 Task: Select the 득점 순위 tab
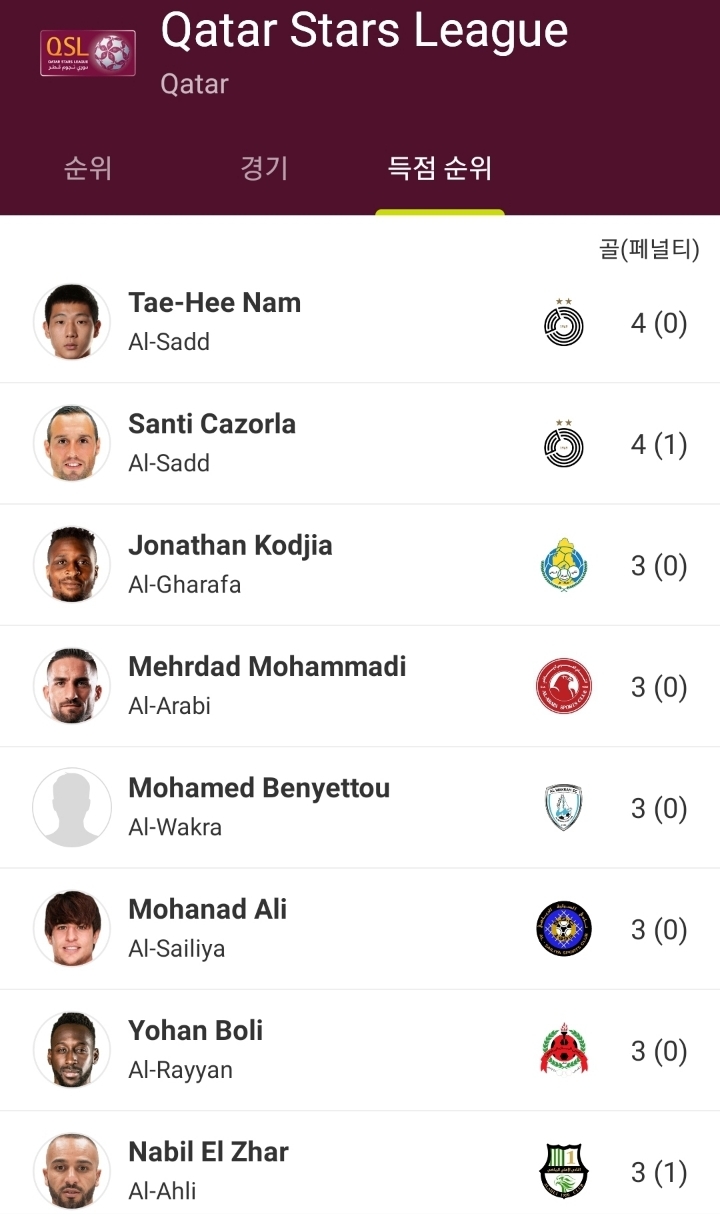click(440, 168)
